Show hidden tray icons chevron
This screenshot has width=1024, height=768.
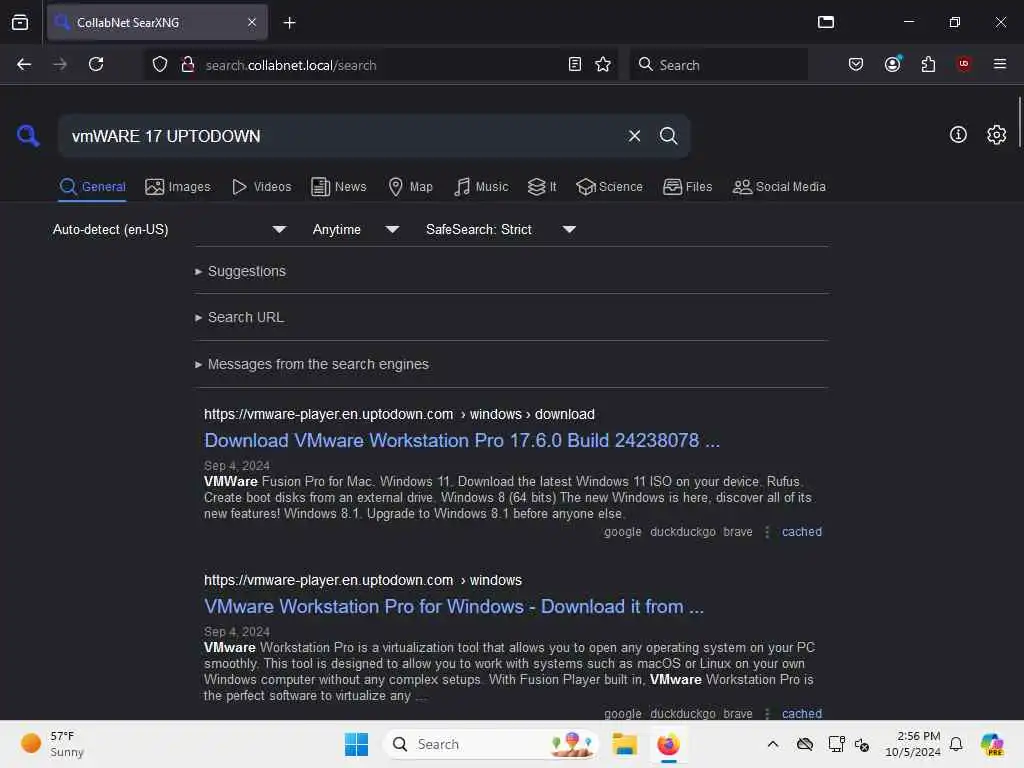pyautogui.click(x=773, y=744)
